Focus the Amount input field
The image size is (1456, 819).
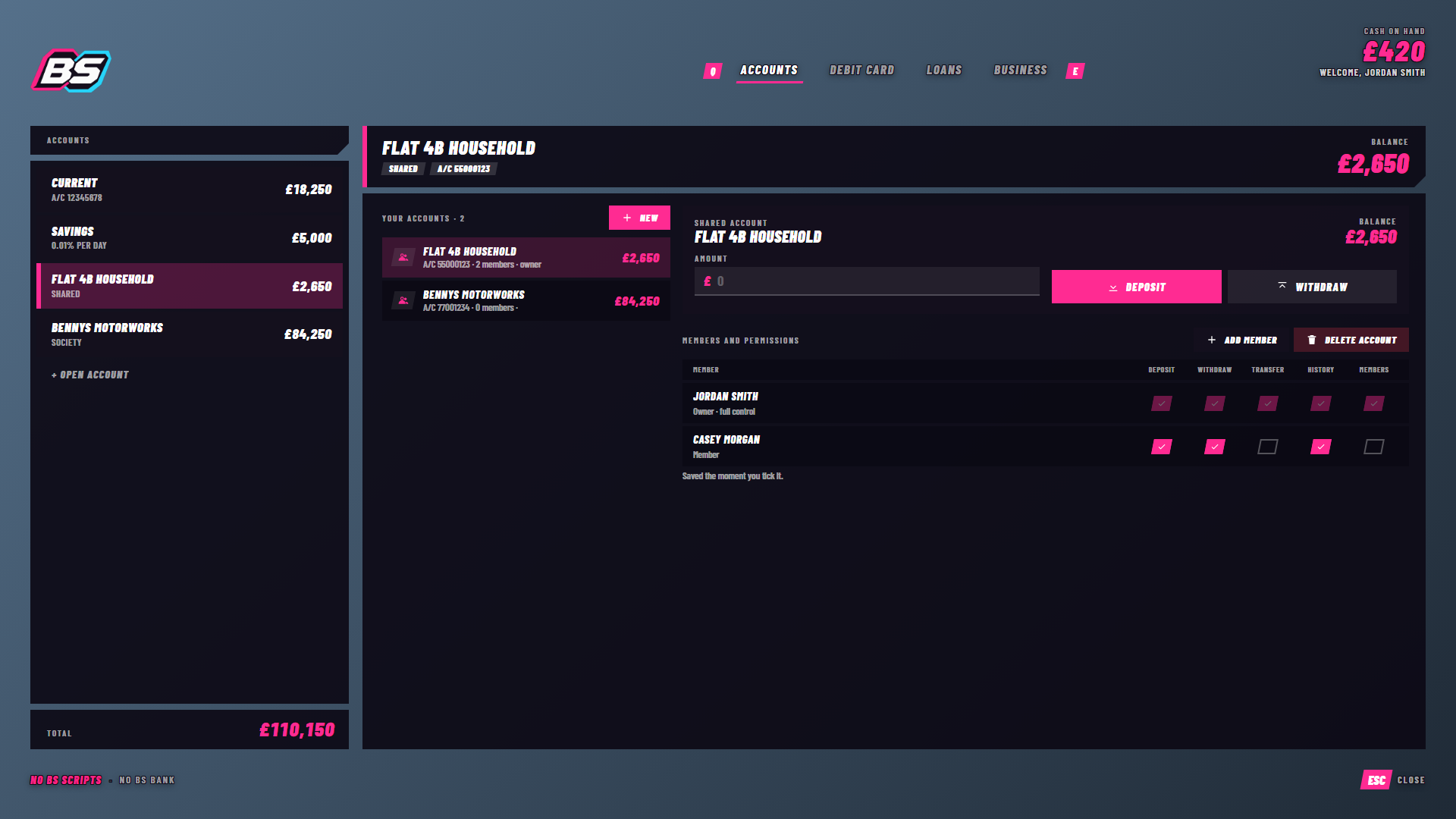click(867, 281)
